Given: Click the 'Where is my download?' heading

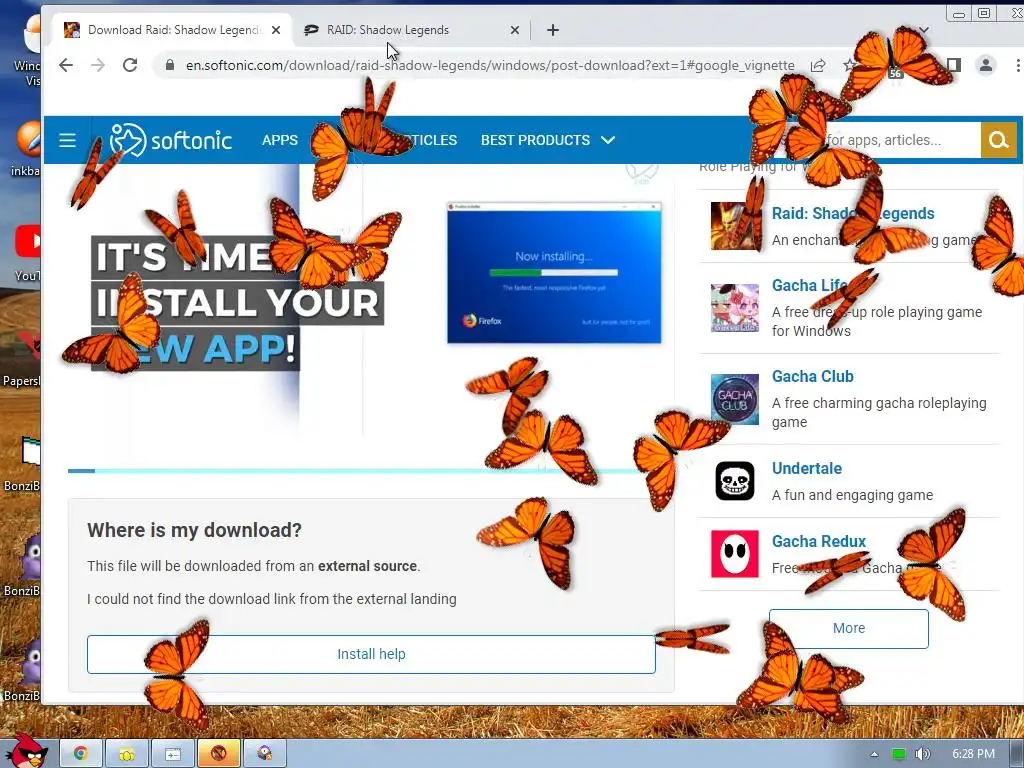Looking at the screenshot, I should [195, 530].
